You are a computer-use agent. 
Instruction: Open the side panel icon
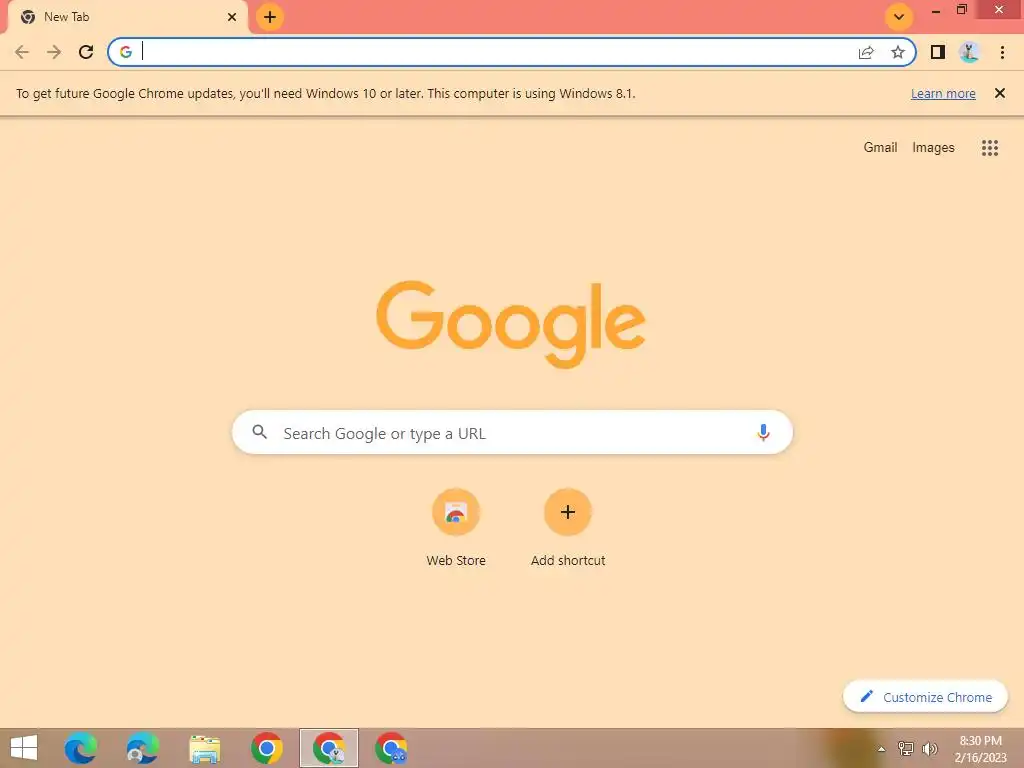click(x=938, y=52)
